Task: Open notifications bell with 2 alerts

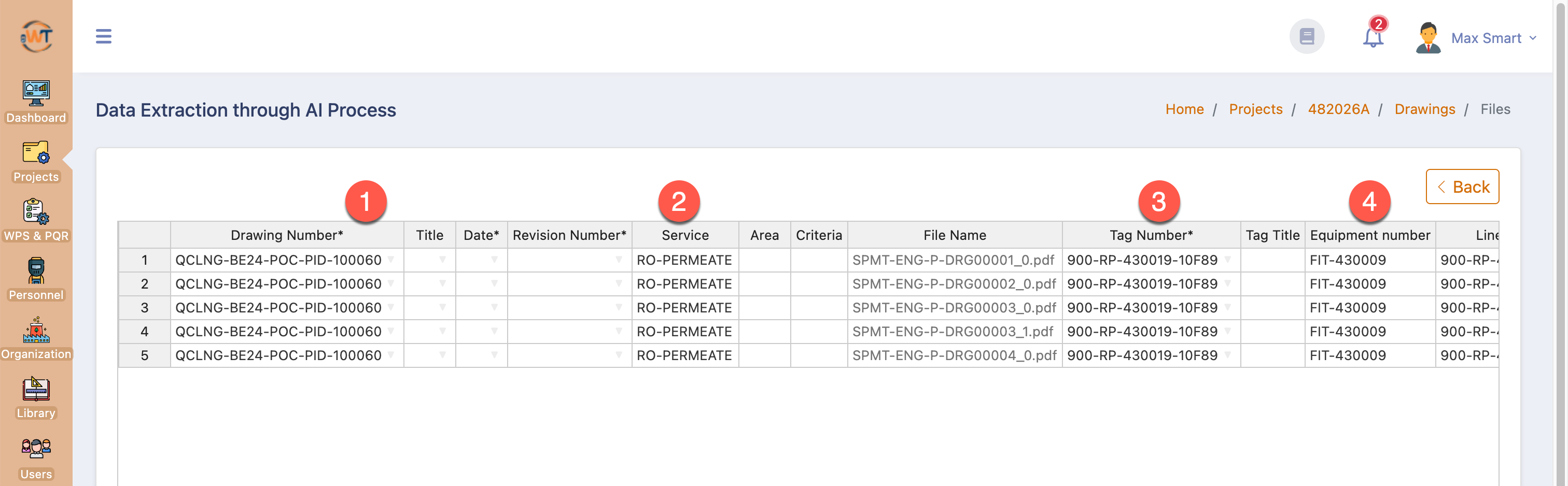Action: pyautogui.click(x=1373, y=34)
